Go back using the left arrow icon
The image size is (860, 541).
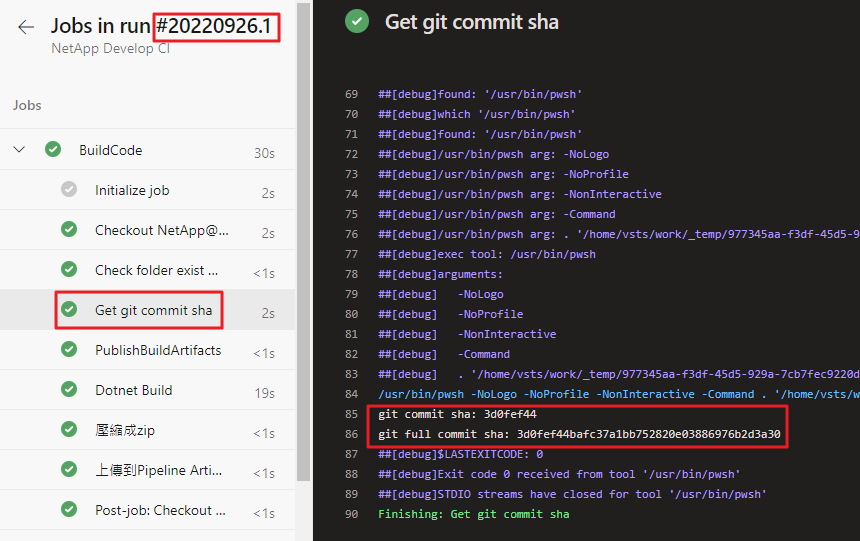click(x=26, y=26)
